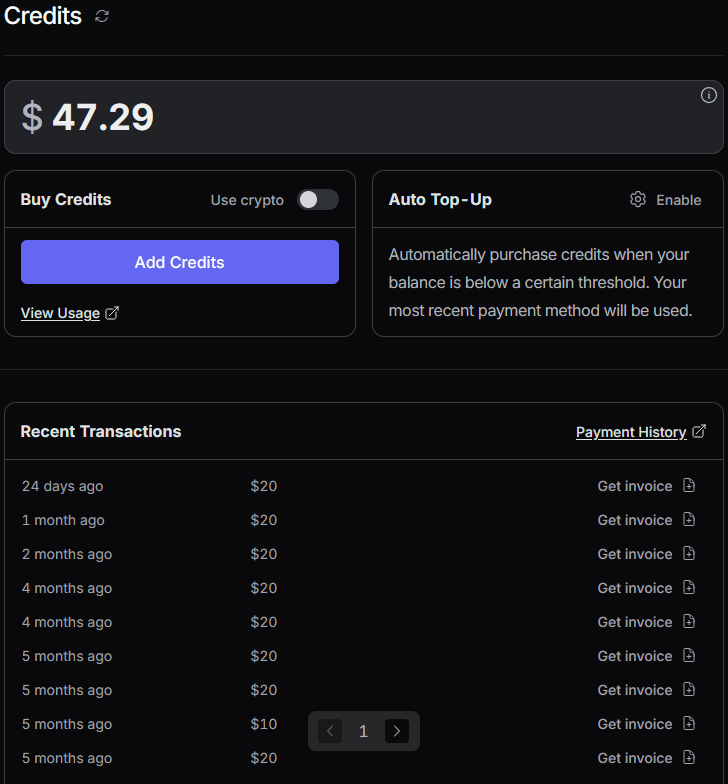
Task: Click the $20 amount for 24 days ago
Action: click(x=264, y=486)
